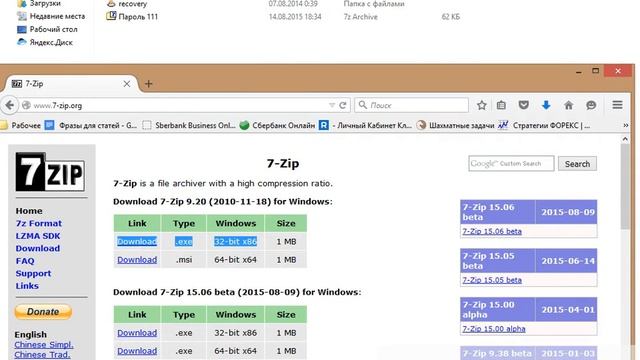640x360 pixels.
Task: Bookmark this page with the star icon
Action: [x=482, y=105]
